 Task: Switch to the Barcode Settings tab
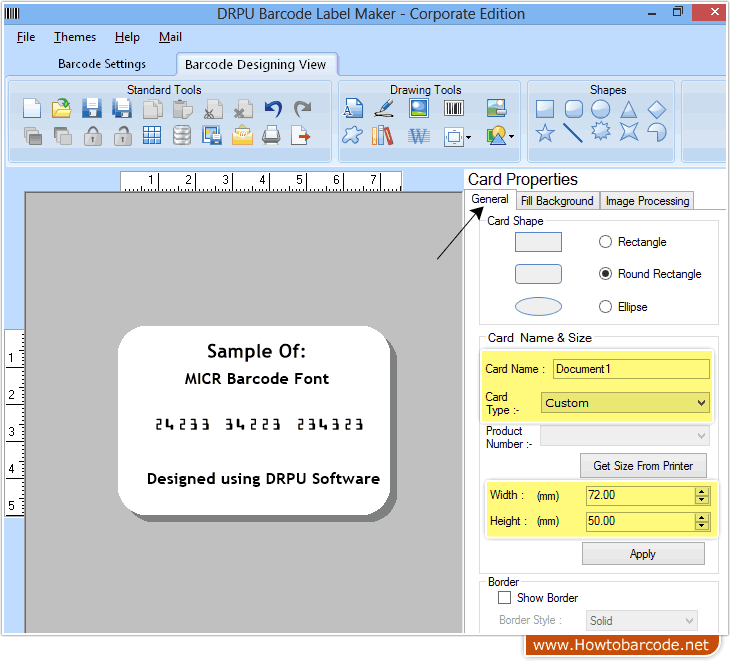(x=101, y=64)
